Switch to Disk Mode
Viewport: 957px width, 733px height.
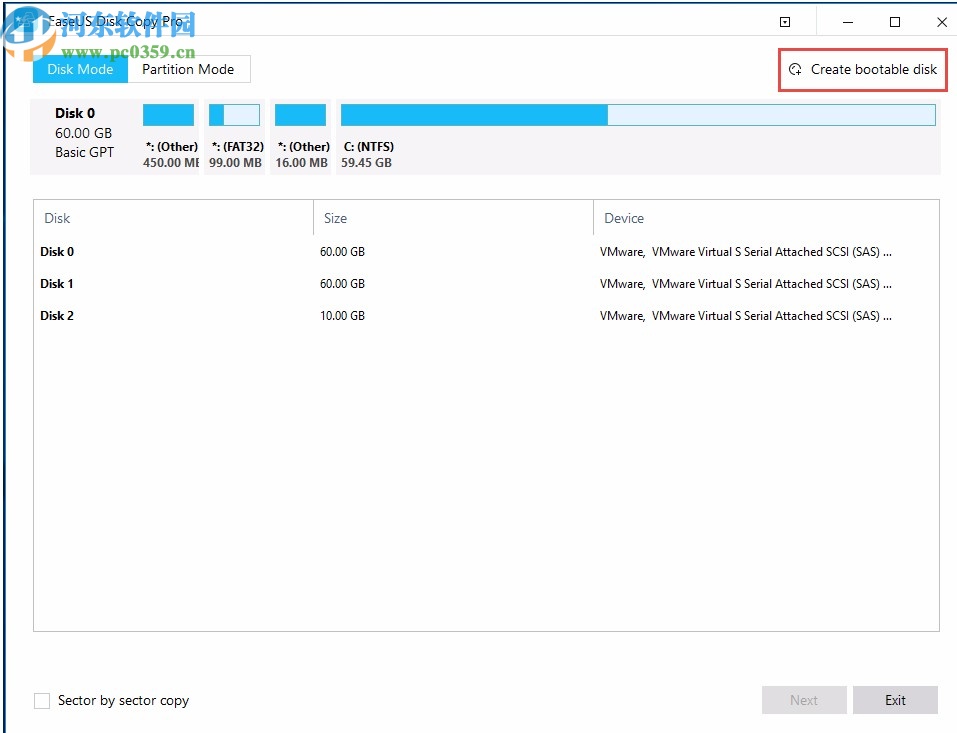(80, 69)
